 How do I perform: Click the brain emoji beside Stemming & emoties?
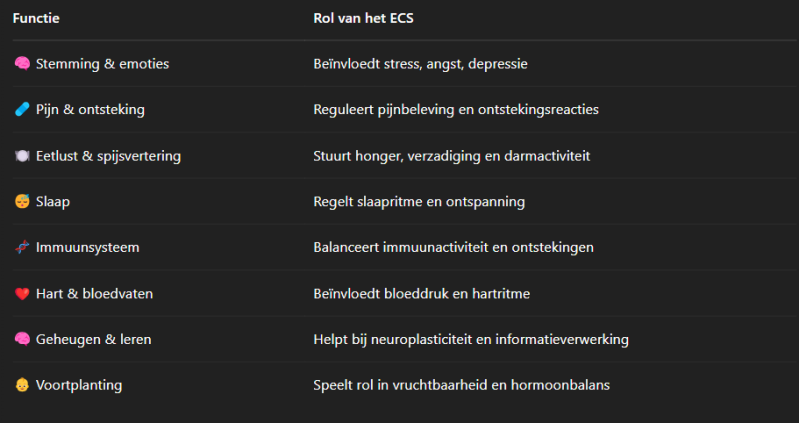click(22, 64)
